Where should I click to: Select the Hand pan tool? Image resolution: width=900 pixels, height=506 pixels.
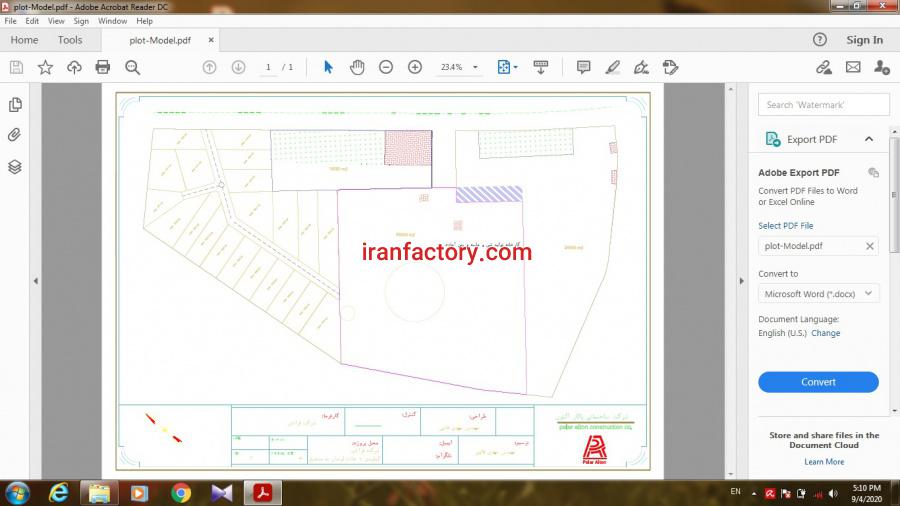coord(357,67)
